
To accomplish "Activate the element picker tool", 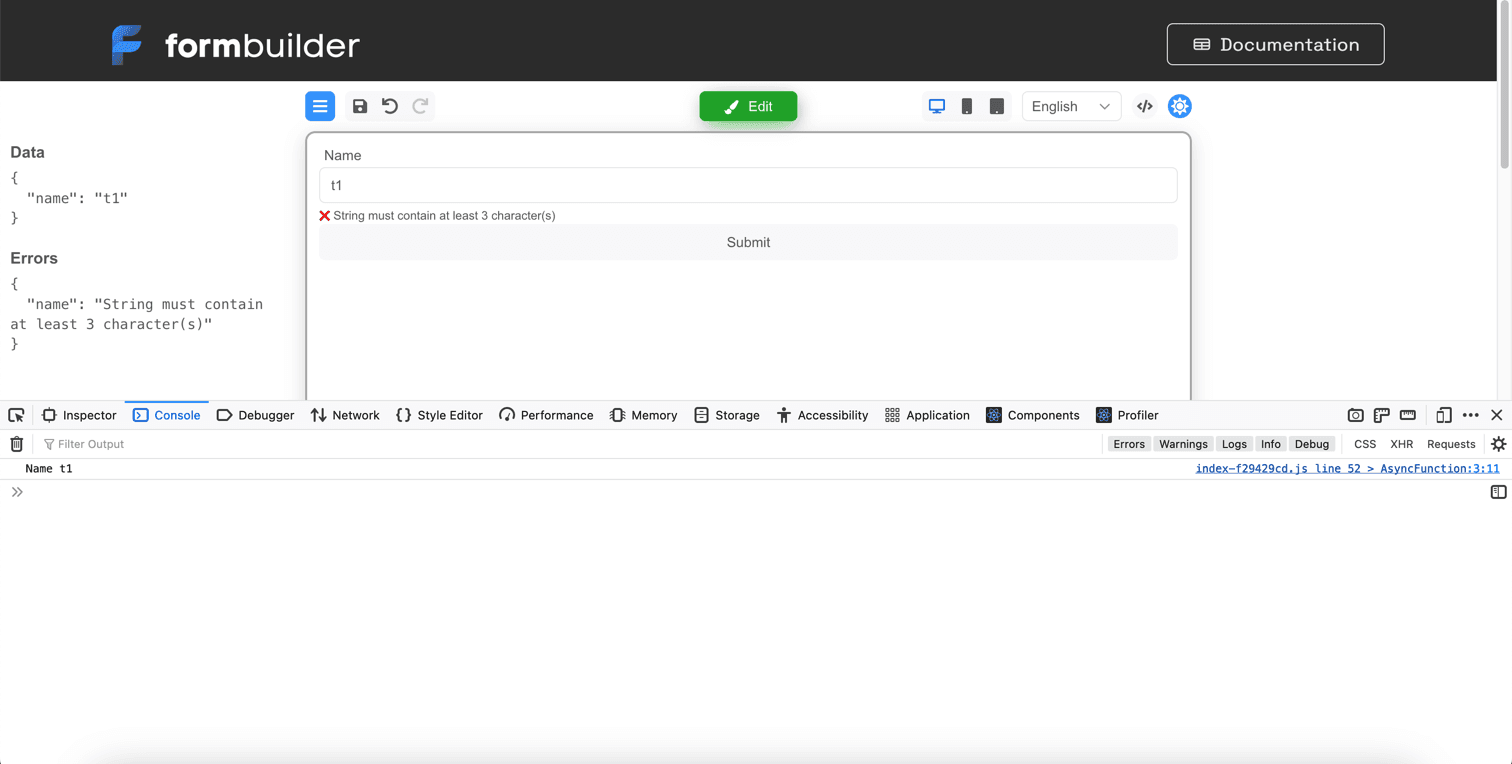I will coord(17,415).
